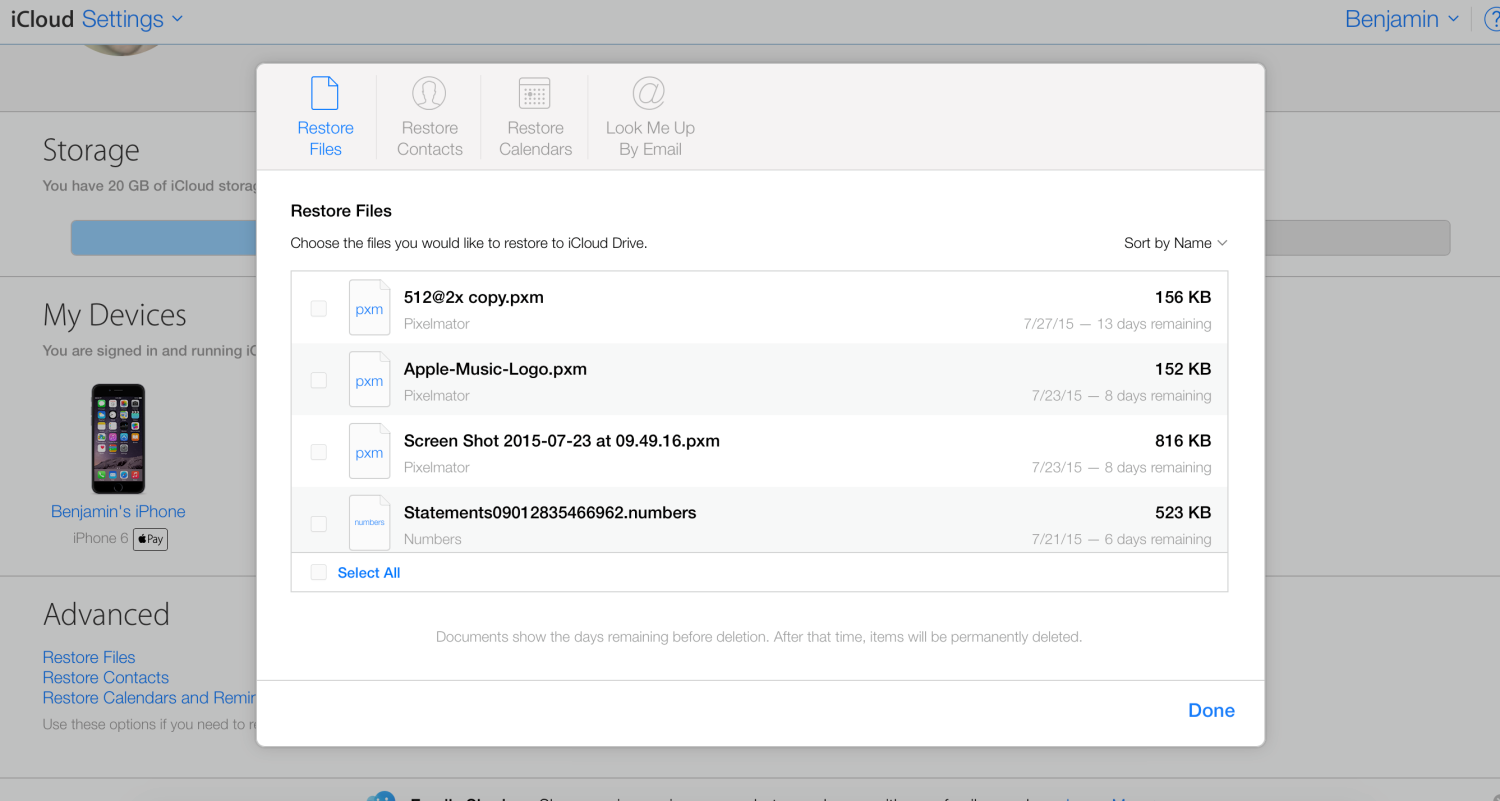The image size is (1500, 801).
Task: Click the pxm icon for the Screen Shot file
Action: [x=369, y=451]
